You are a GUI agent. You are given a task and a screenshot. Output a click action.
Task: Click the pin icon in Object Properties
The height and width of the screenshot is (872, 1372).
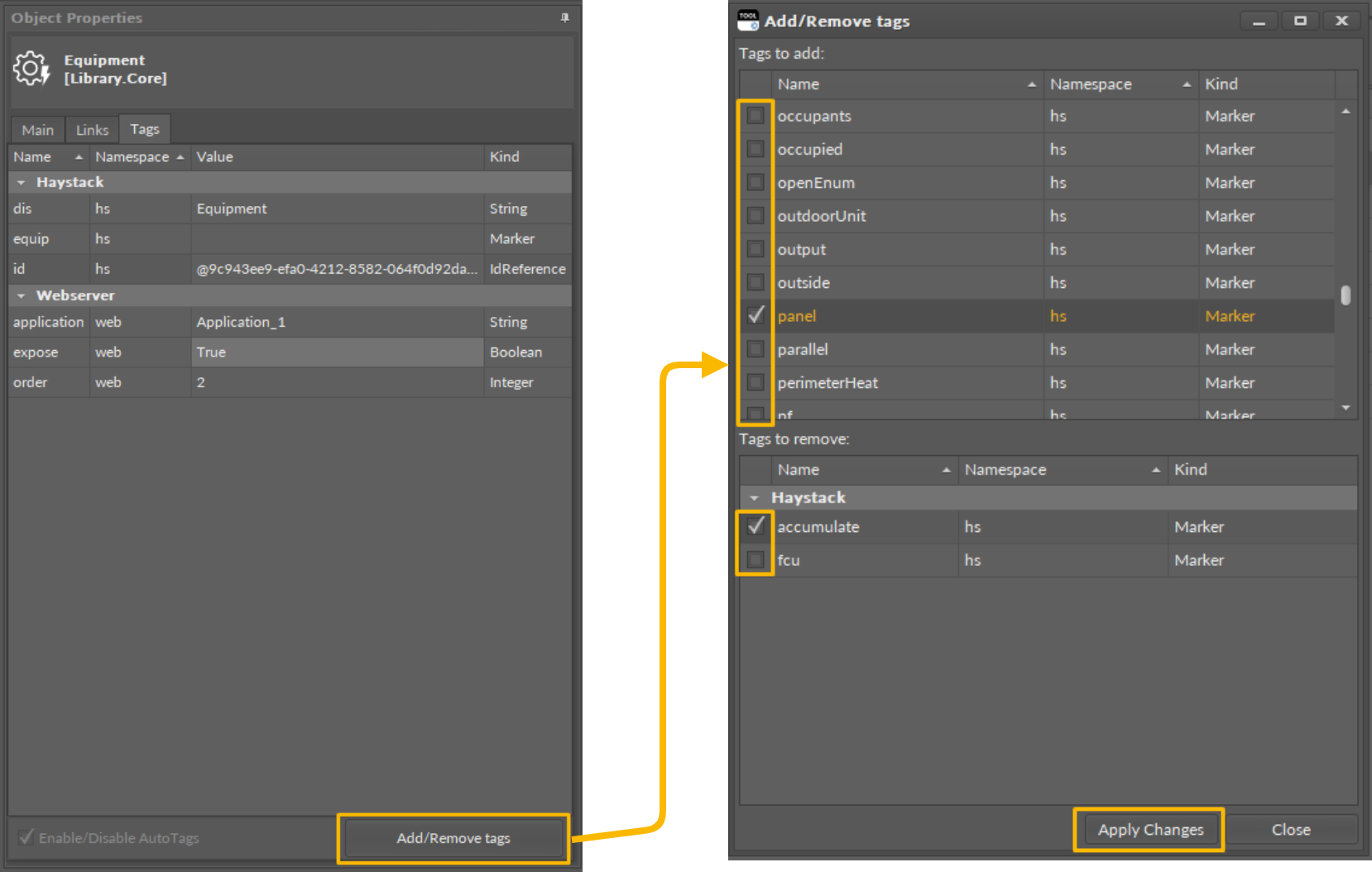(564, 17)
